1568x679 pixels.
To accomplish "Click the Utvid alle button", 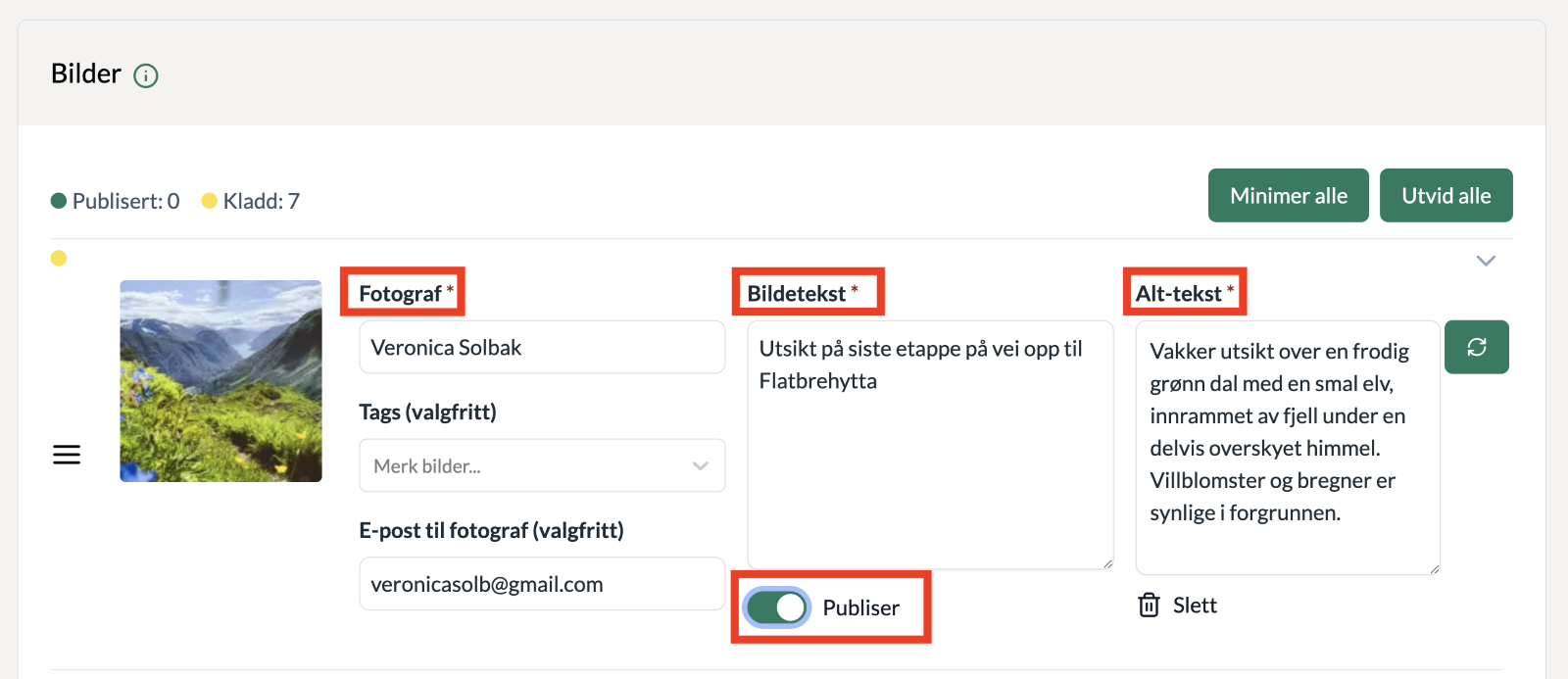I will click(1445, 196).
